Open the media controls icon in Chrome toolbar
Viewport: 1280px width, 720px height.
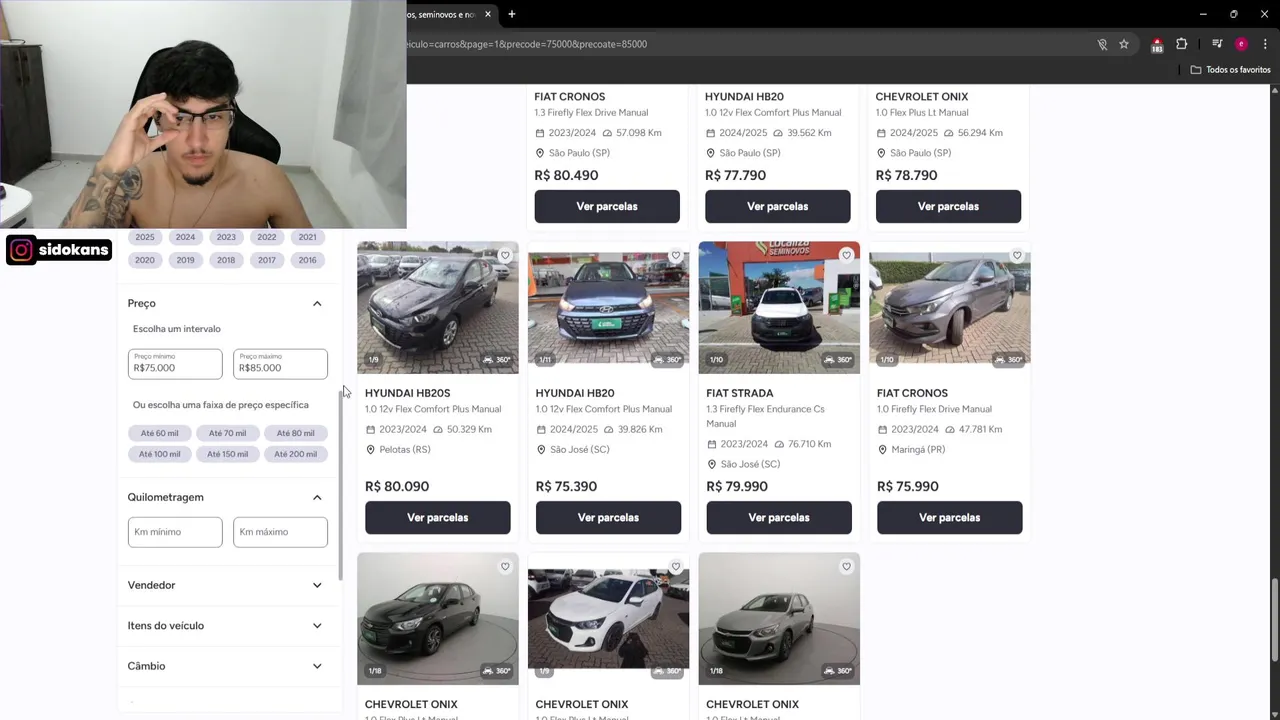pyautogui.click(x=1217, y=44)
